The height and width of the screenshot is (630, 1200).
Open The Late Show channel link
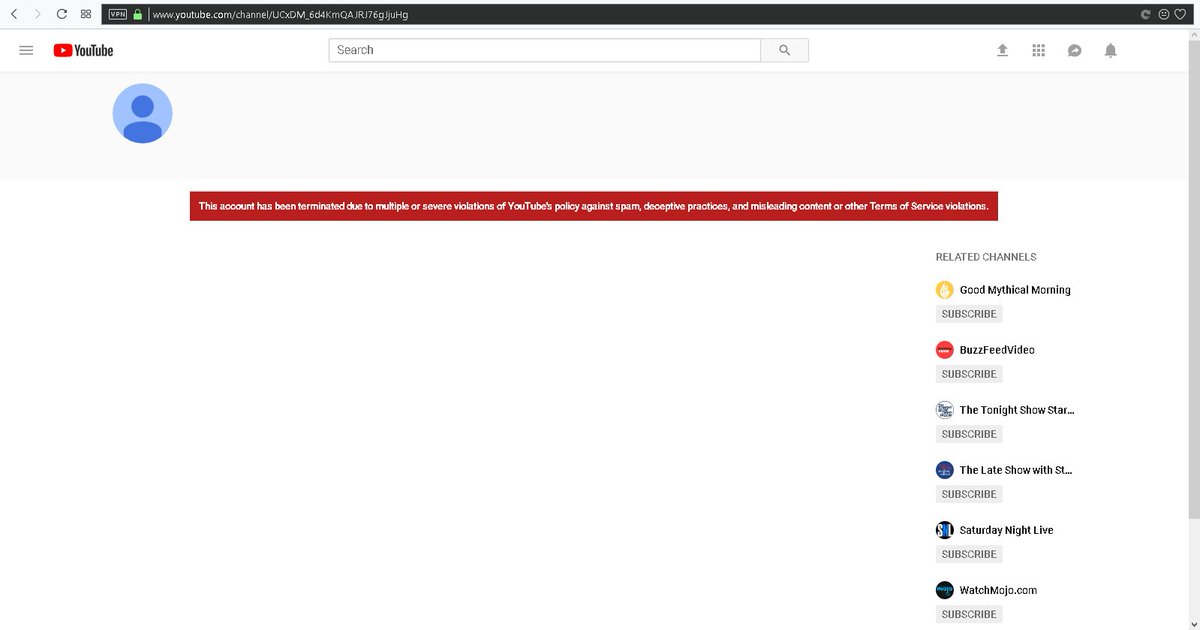click(x=1016, y=470)
